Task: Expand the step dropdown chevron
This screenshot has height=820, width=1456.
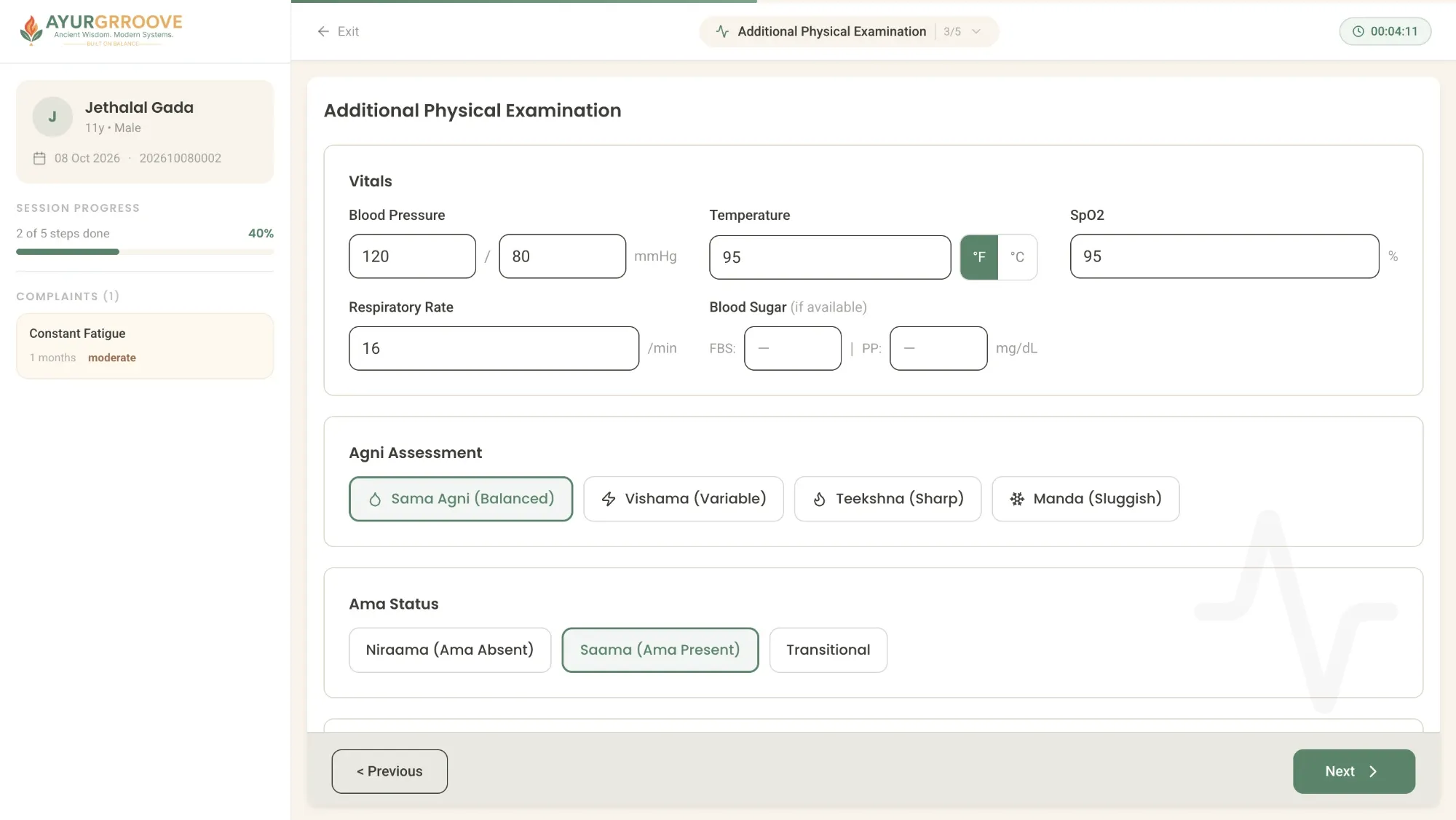Action: 976,31
